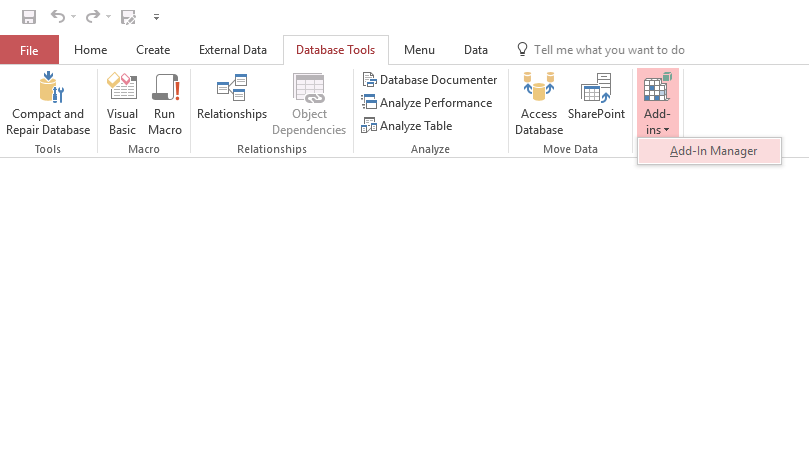The height and width of the screenshot is (470, 809).
Task: Click the Save icon in quick access toolbar
Action: point(29,17)
